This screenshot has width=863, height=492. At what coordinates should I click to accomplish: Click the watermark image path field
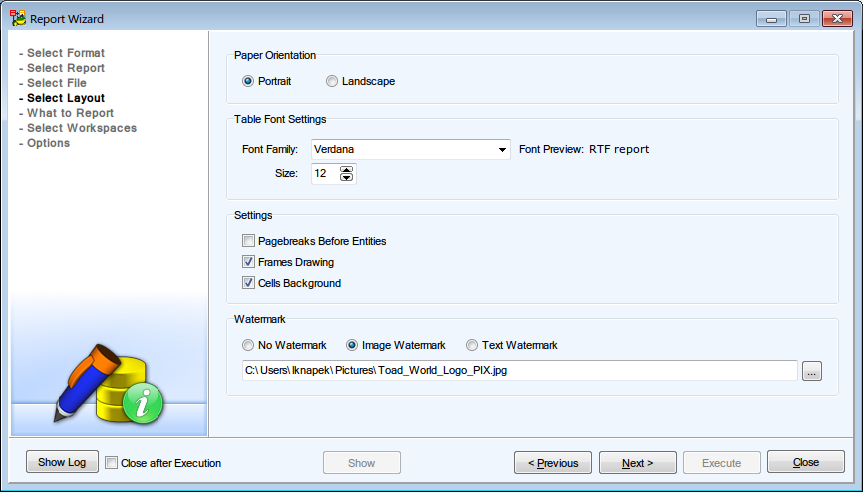pyautogui.click(x=518, y=371)
